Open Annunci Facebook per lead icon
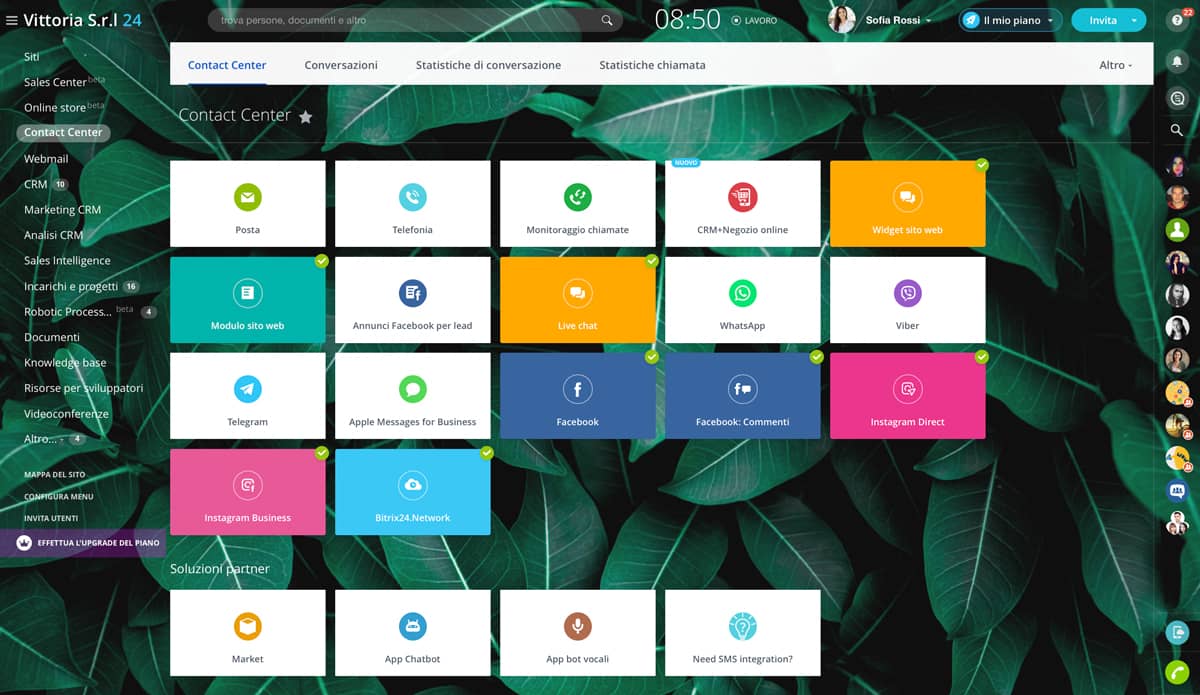The image size is (1200, 695). pos(412,293)
